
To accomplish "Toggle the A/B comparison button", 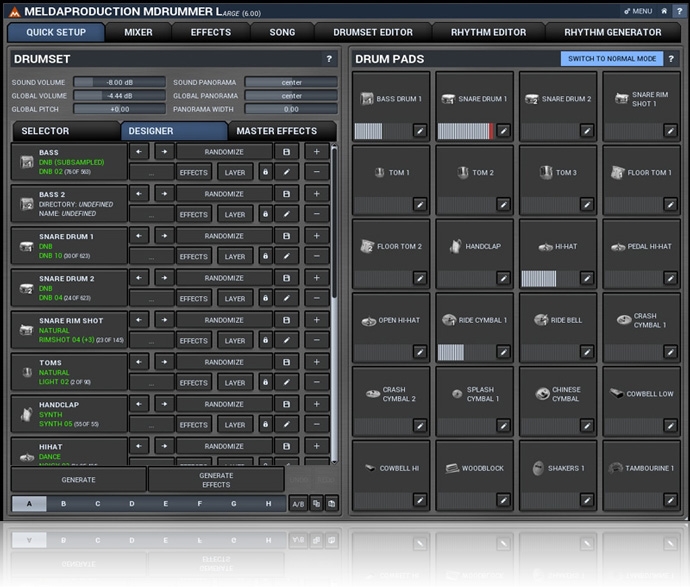I will [x=298, y=504].
